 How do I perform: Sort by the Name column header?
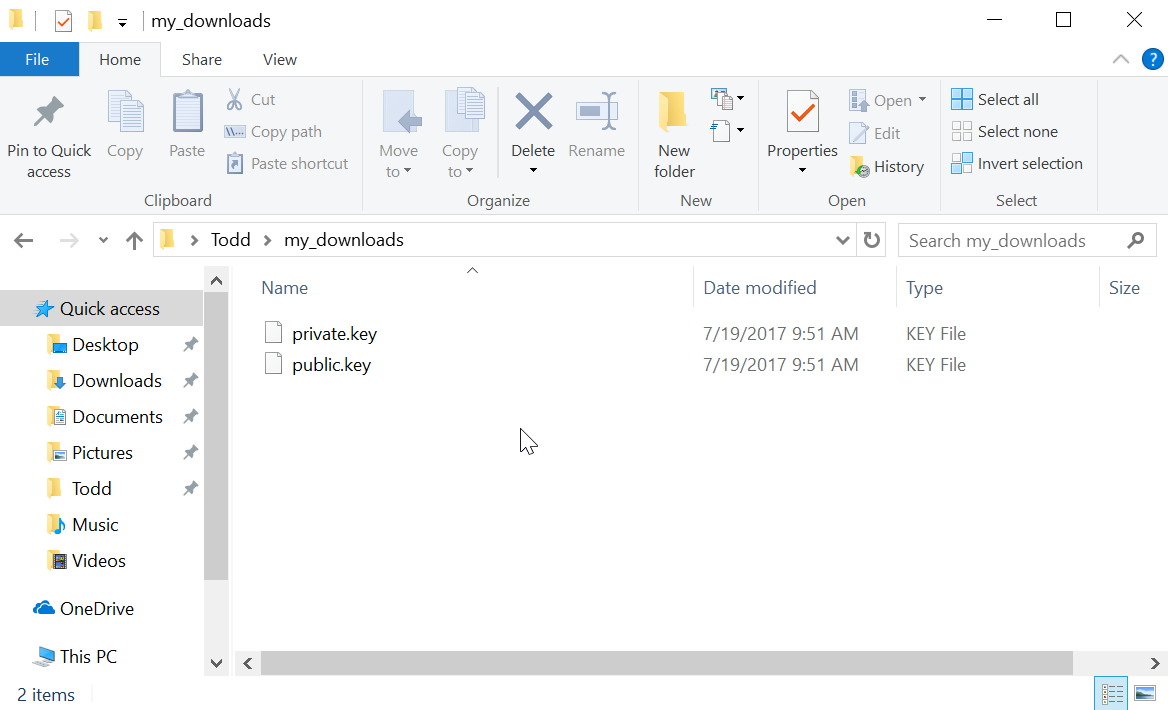point(285,288)
